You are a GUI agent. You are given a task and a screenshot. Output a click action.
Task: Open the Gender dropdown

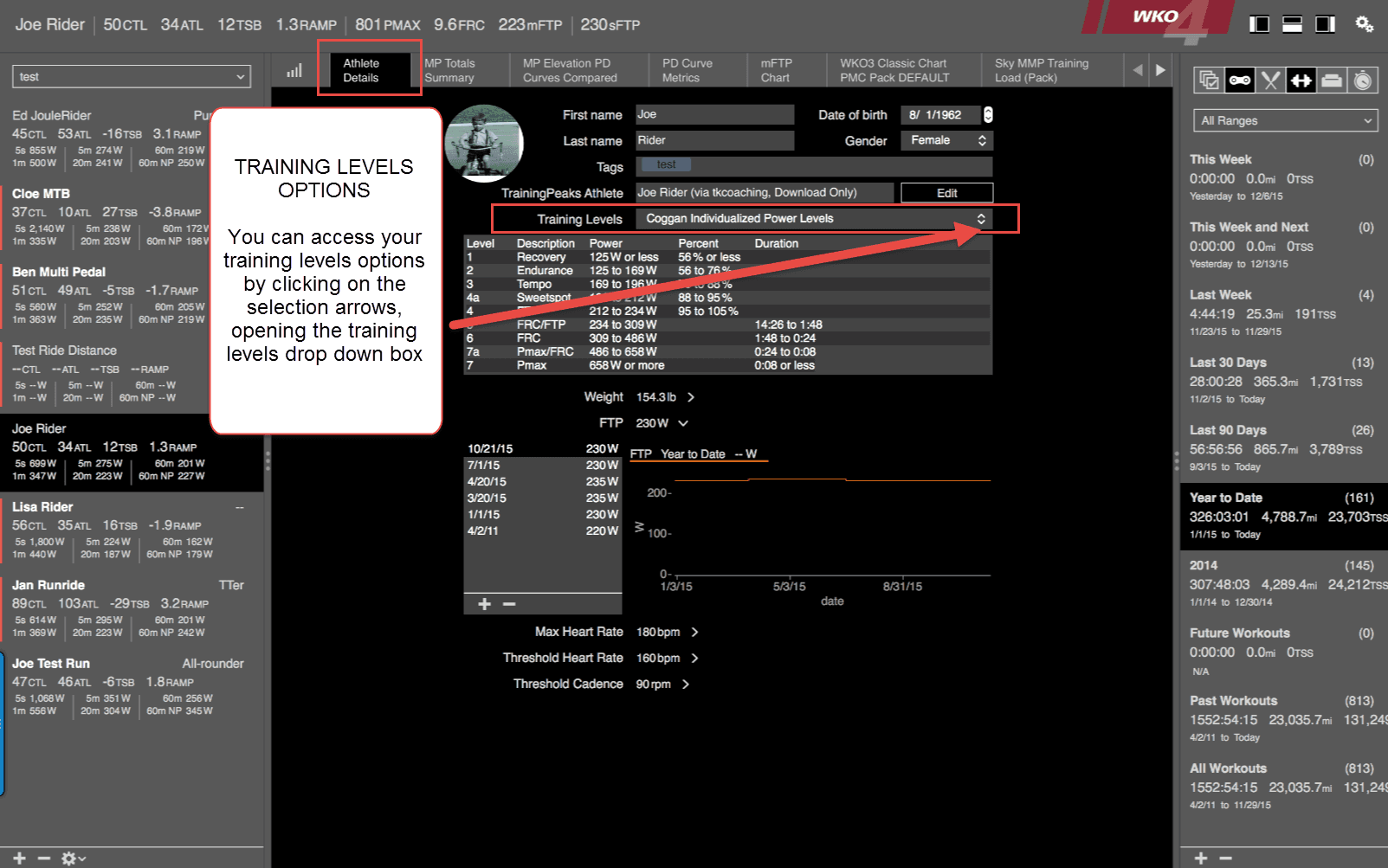point(946,140)
